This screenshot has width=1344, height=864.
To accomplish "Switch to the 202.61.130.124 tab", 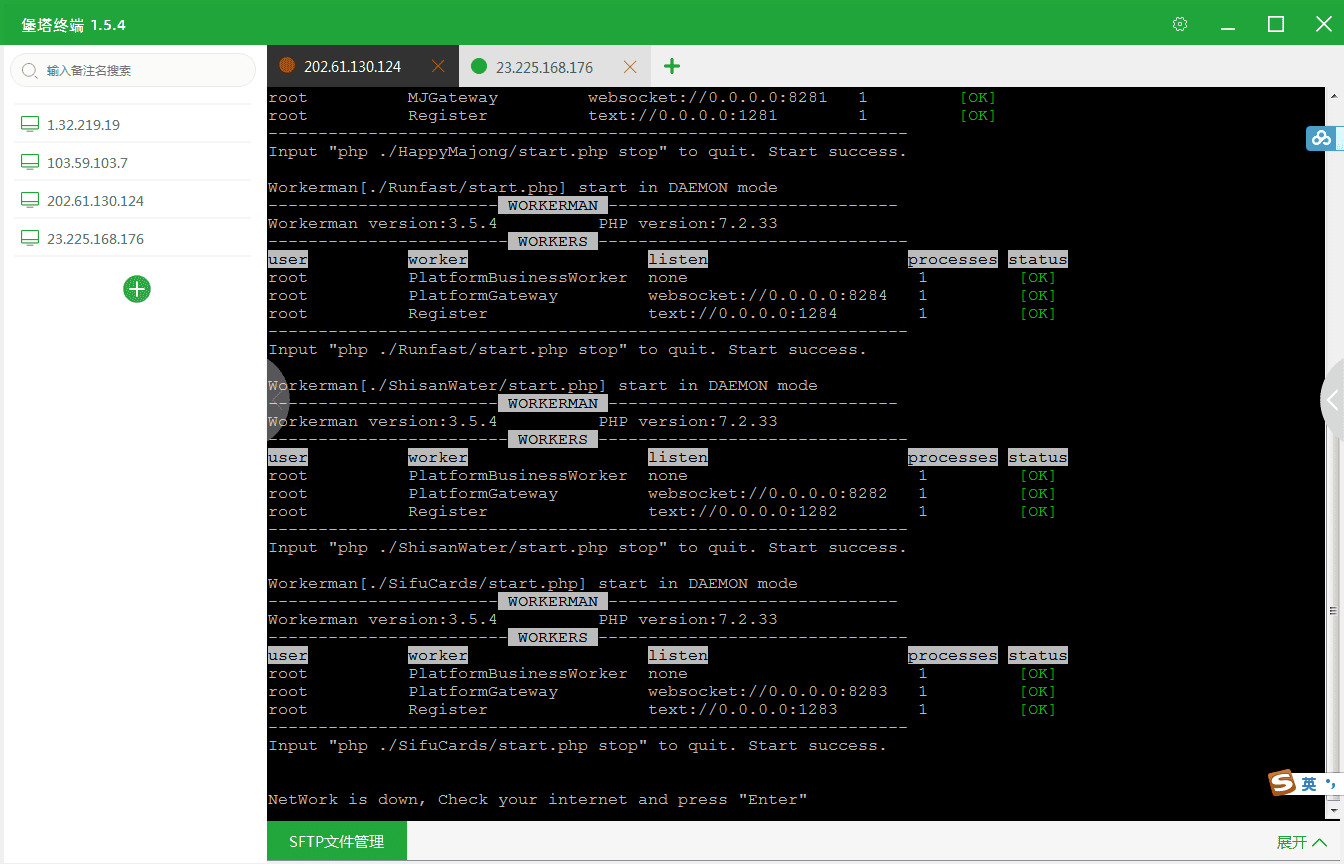I will [x=352, y=67].
